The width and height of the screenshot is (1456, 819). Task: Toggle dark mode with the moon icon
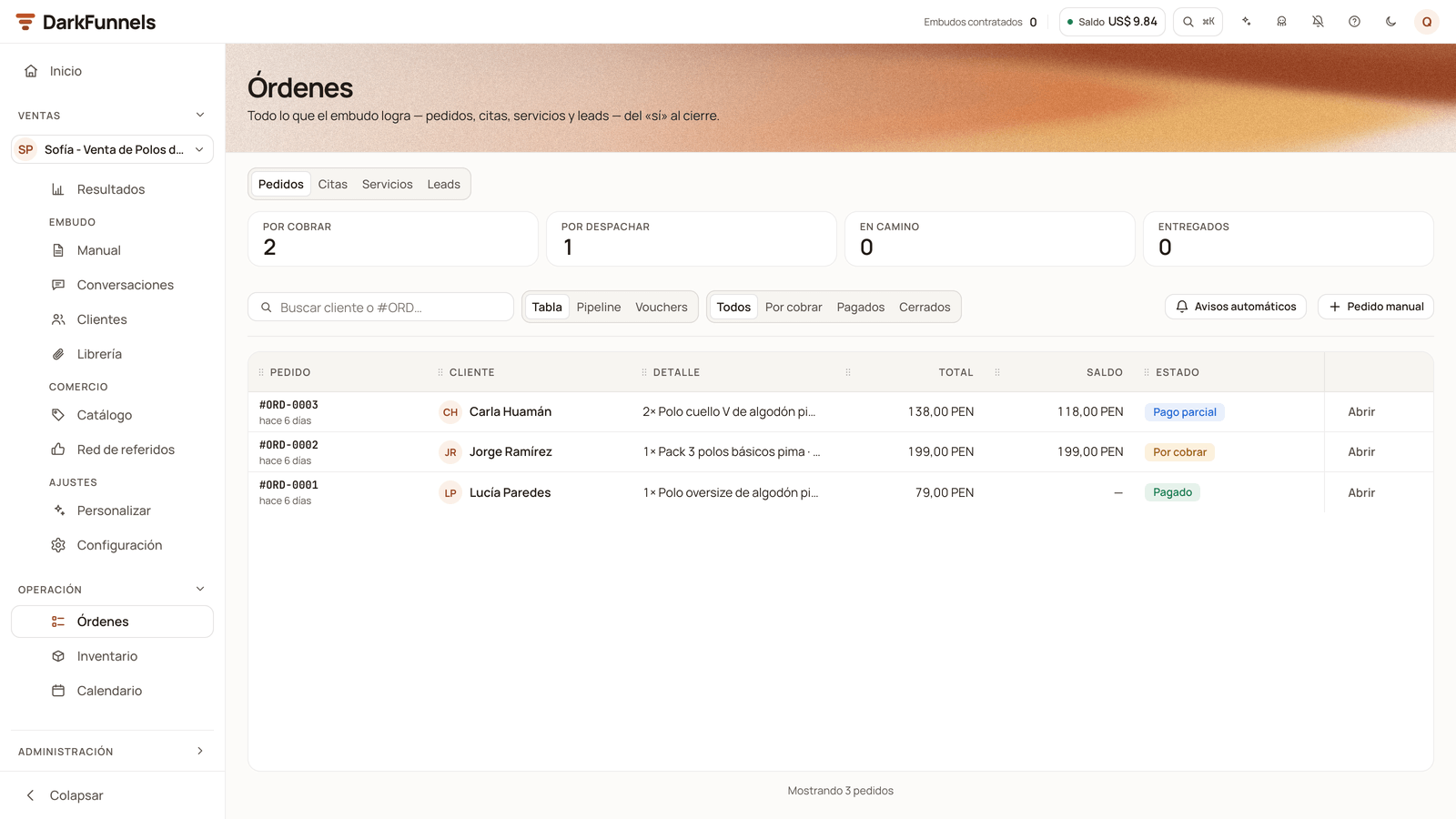(x=1390, y=22)
